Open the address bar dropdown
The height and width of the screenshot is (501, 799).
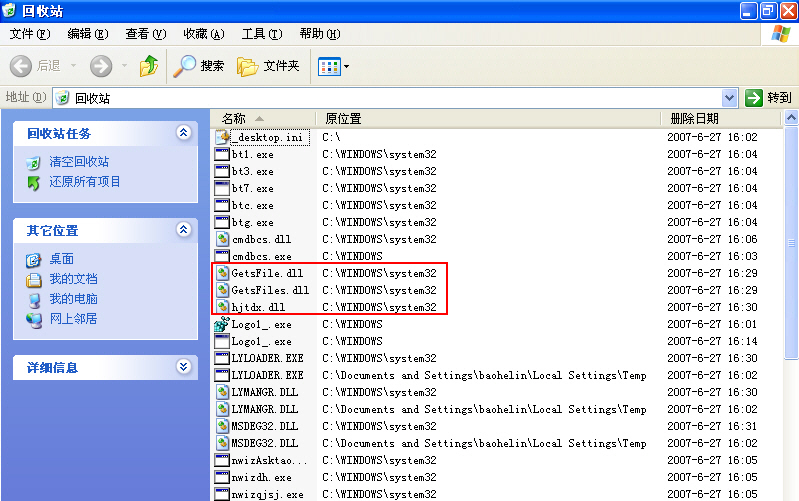(x=730, y=97)
